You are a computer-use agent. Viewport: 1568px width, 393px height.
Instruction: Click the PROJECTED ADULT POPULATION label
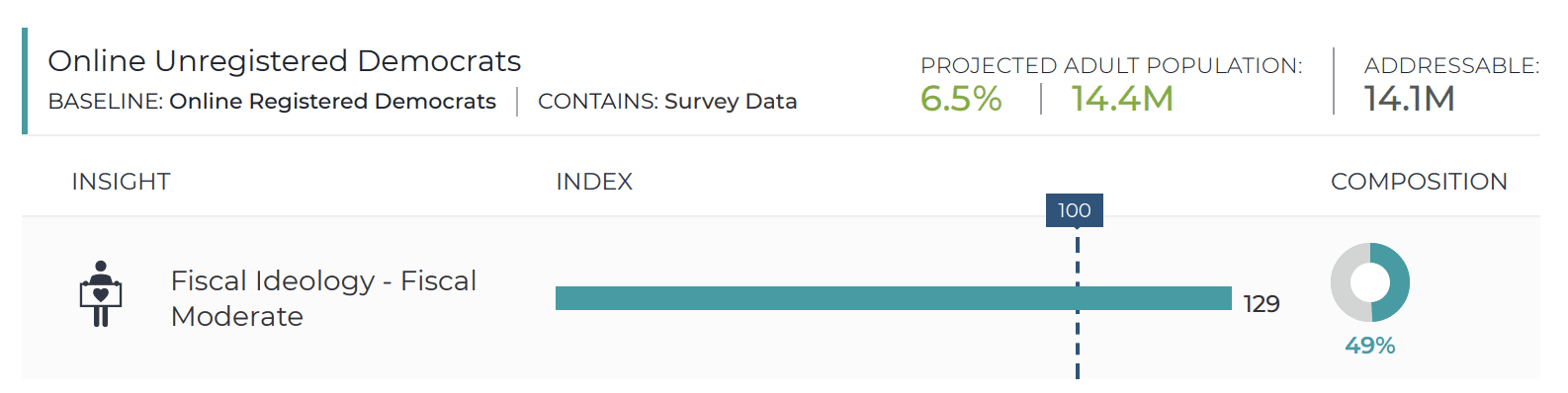coord(1111,66)
